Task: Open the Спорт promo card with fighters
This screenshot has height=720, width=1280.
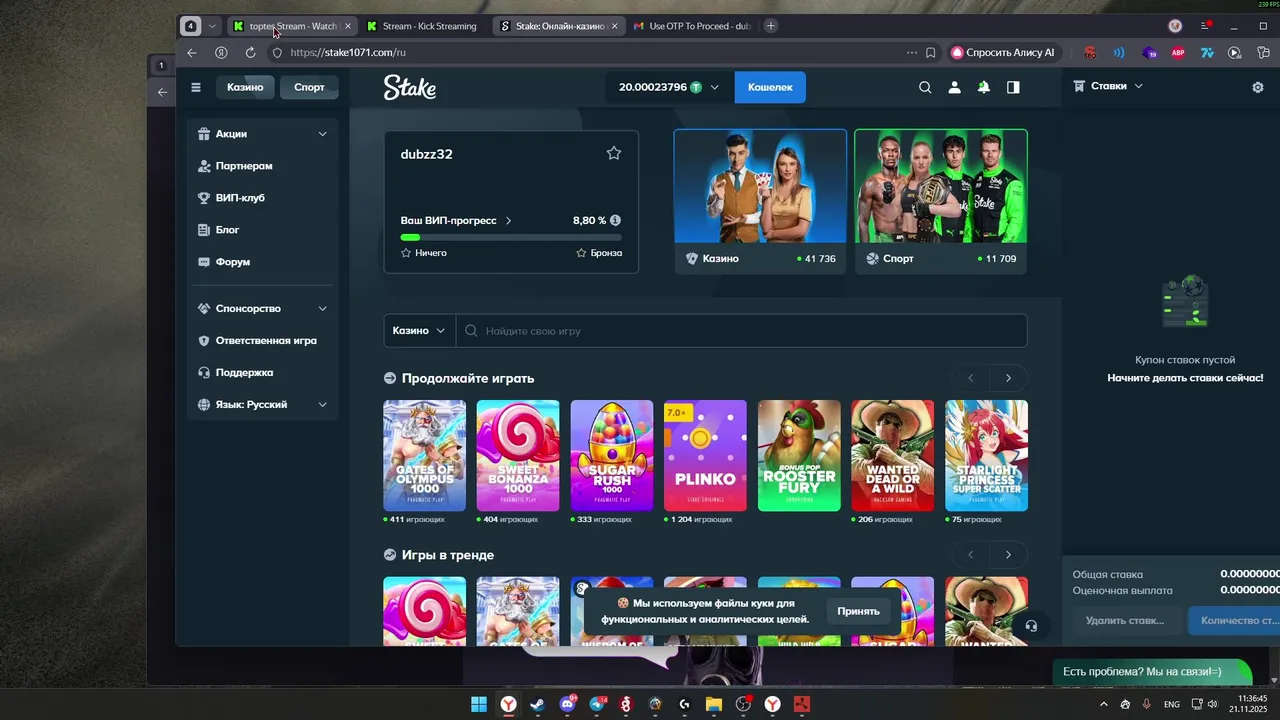Action: coord(941,200)
